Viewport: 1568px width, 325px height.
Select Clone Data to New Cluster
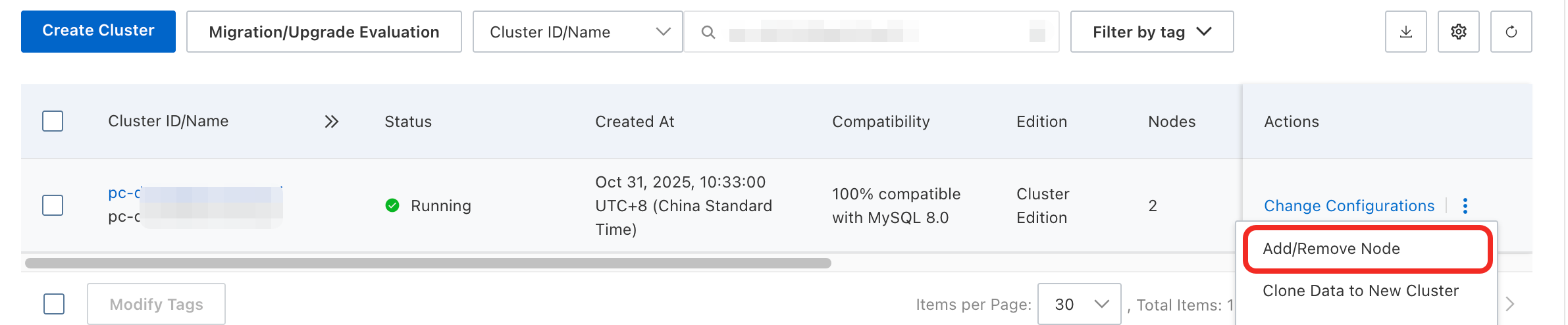pyautogui.click(x=1360, y=291)
